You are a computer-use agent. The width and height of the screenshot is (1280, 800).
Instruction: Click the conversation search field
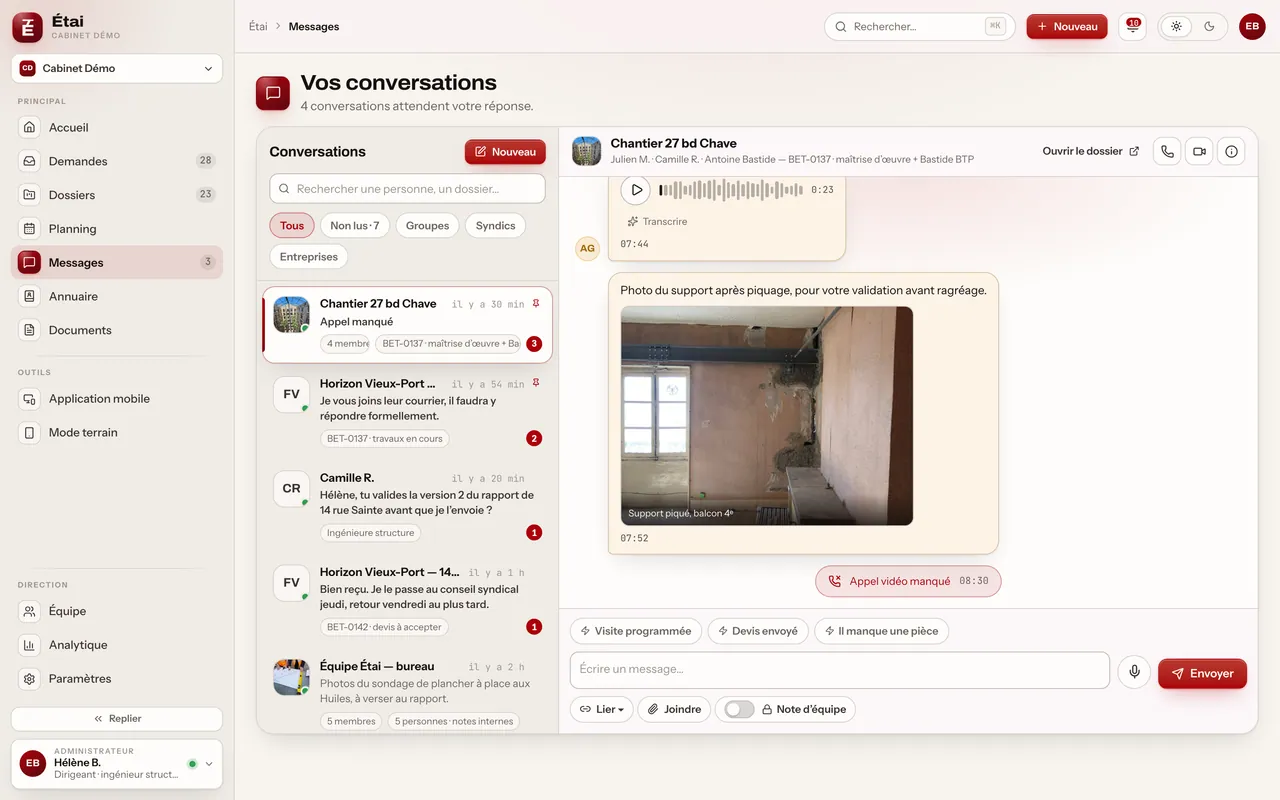[407, 188]
